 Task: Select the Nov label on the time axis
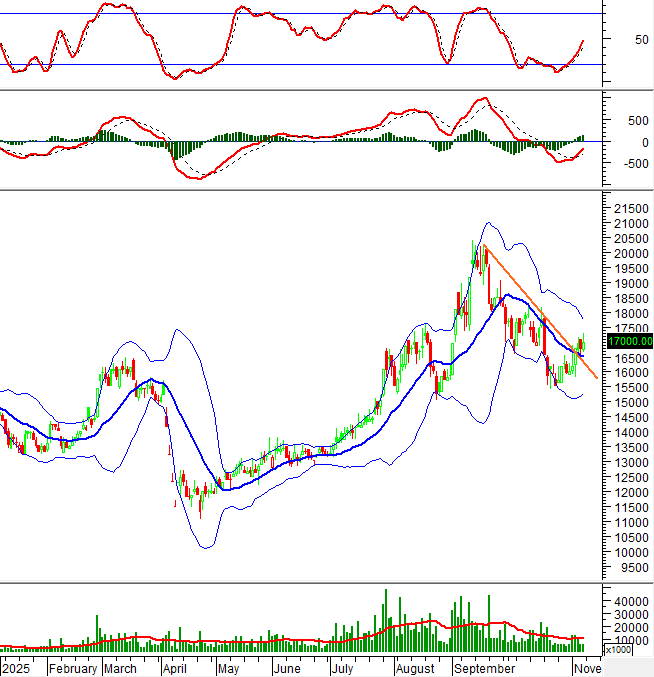tap(585, 668)
